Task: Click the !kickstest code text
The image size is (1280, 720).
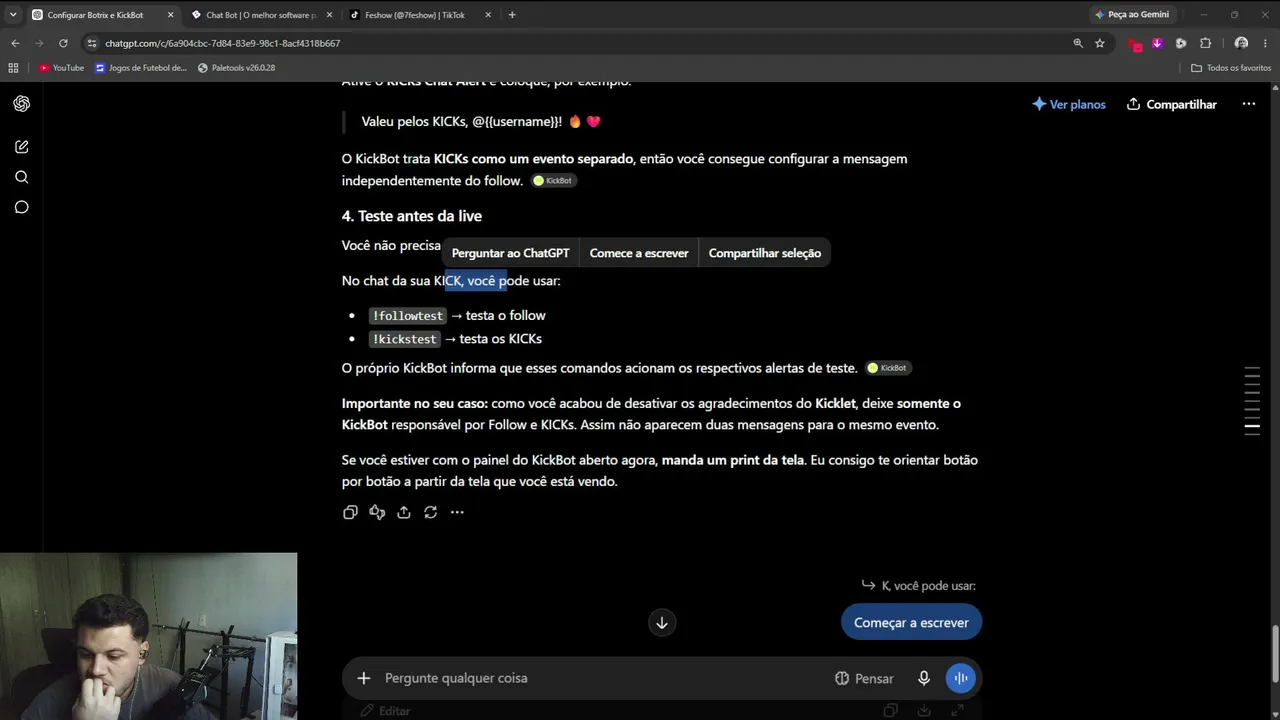Action: (x=404, y=339)
